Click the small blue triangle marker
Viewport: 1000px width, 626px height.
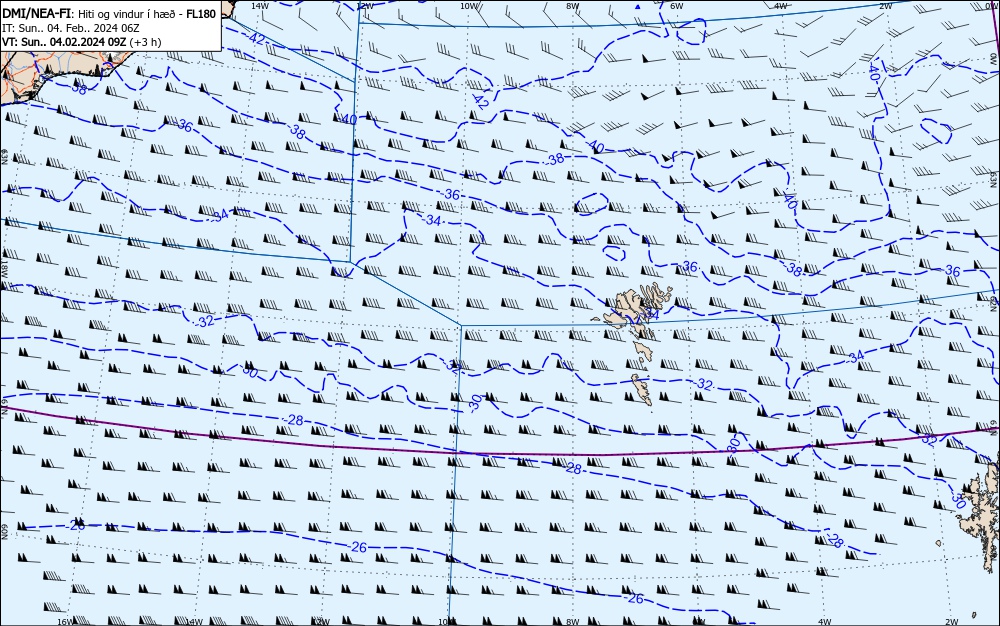[638, 6]
